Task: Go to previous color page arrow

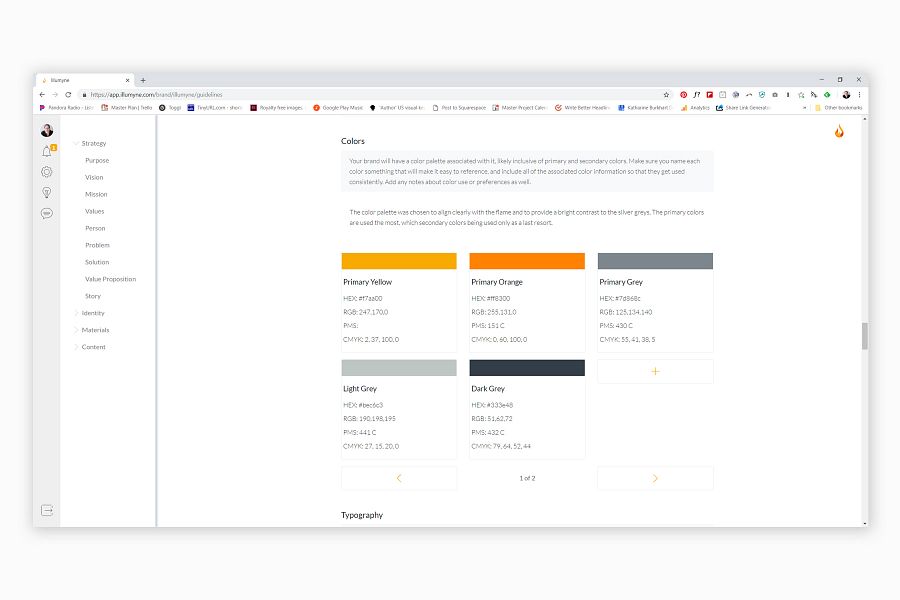Action: pos(399,478)
